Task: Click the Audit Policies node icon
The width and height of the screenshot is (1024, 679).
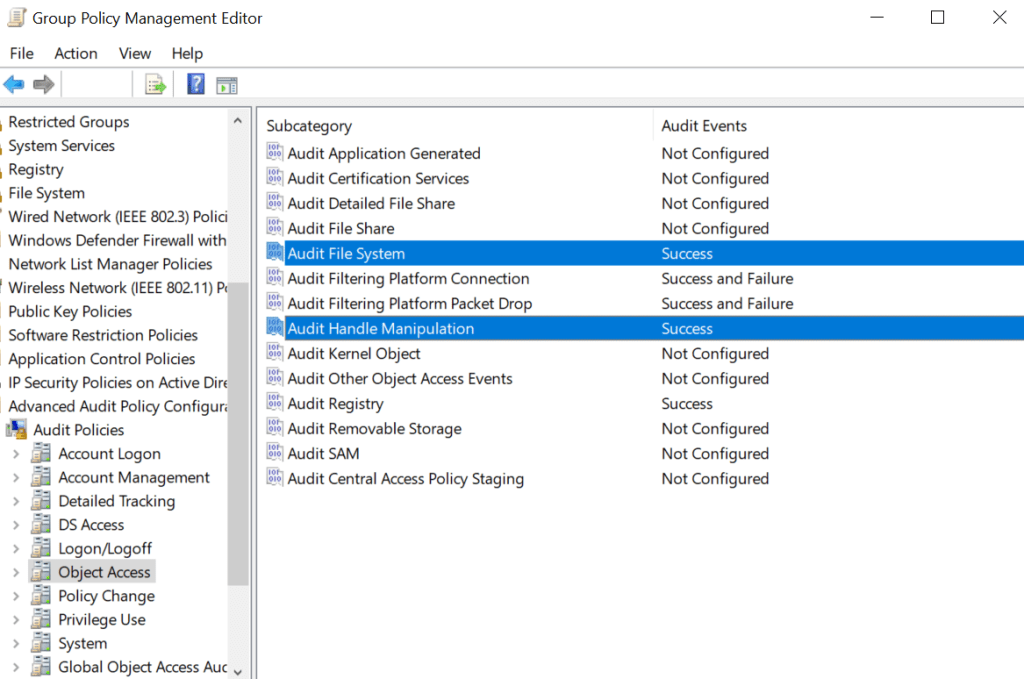Action: coord(17,430)
